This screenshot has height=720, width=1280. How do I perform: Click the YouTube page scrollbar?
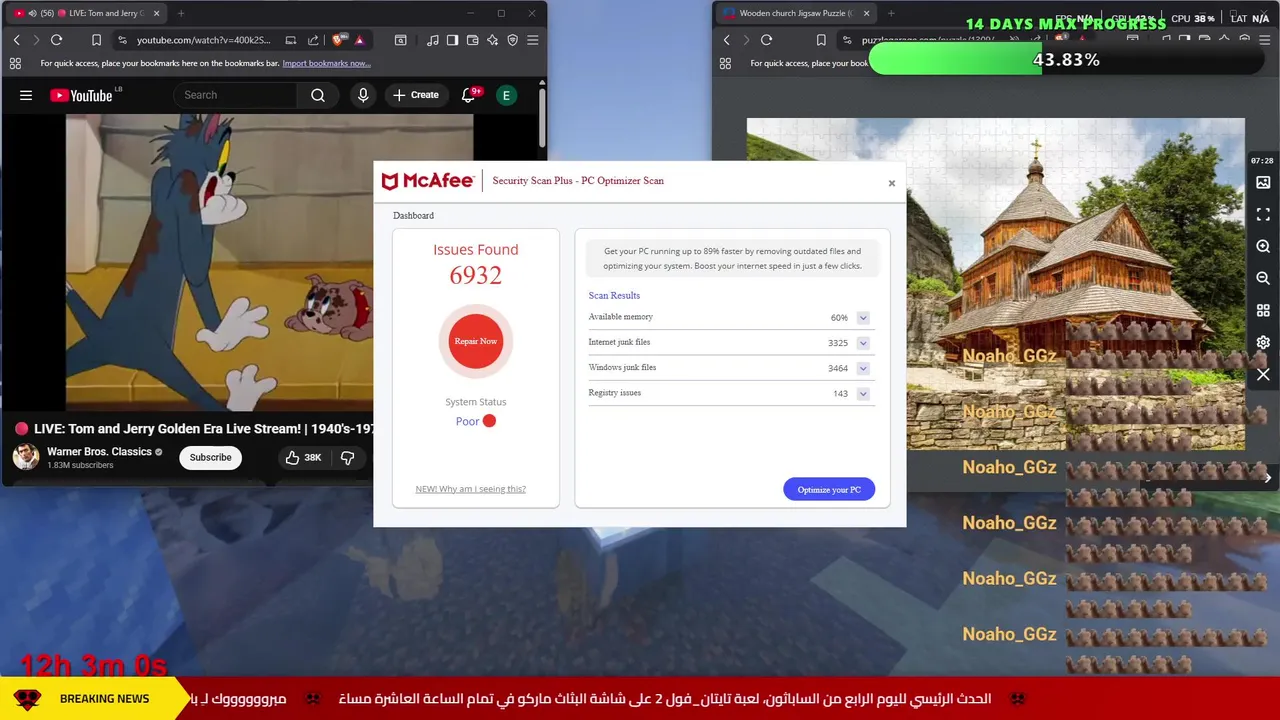(541, 120)
